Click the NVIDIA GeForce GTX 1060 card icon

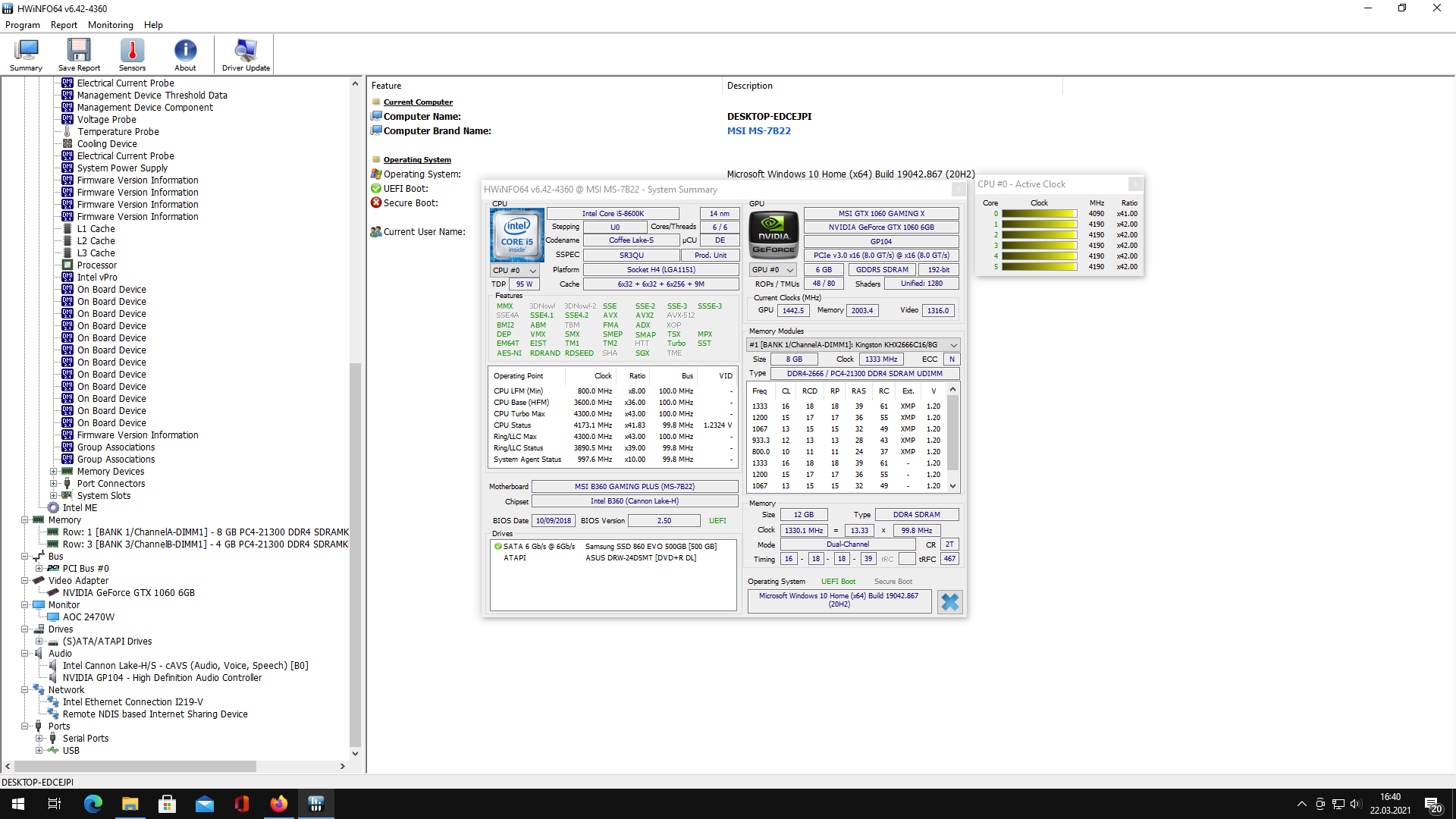point(53,593)
